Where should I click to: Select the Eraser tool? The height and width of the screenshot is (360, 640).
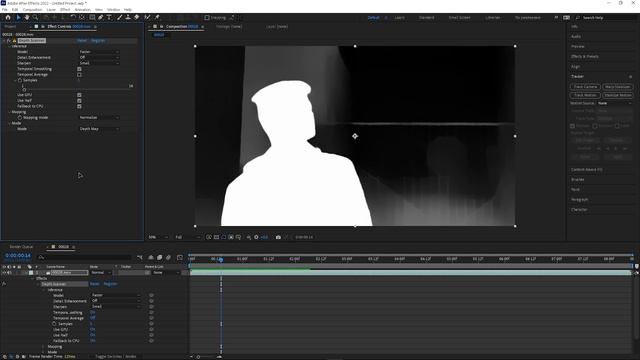pyautogui.click(x=137, y=18)
